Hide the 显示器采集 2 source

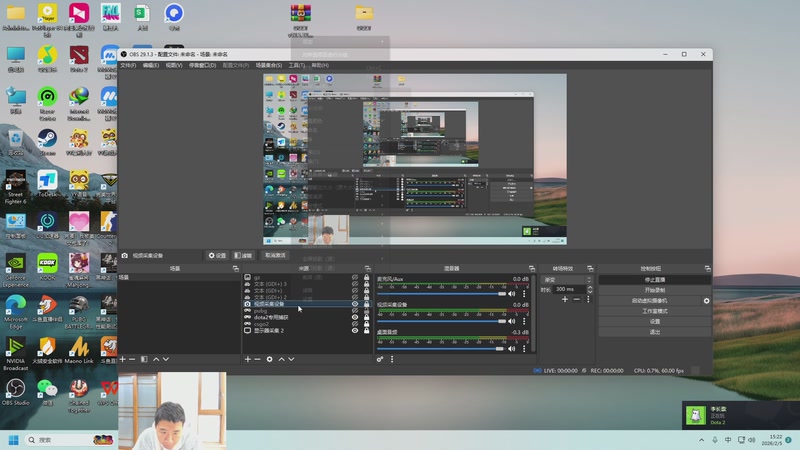click(355, 331)
